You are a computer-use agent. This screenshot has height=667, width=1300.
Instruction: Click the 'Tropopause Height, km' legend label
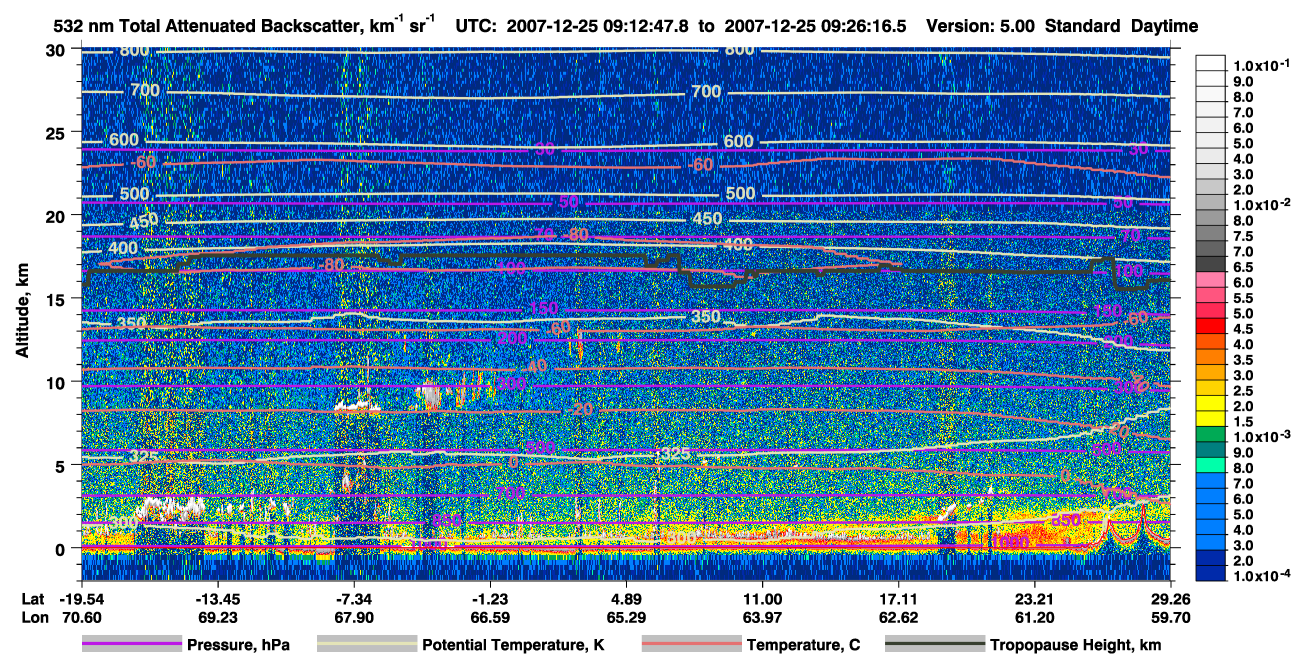[x=1076, y=646]
